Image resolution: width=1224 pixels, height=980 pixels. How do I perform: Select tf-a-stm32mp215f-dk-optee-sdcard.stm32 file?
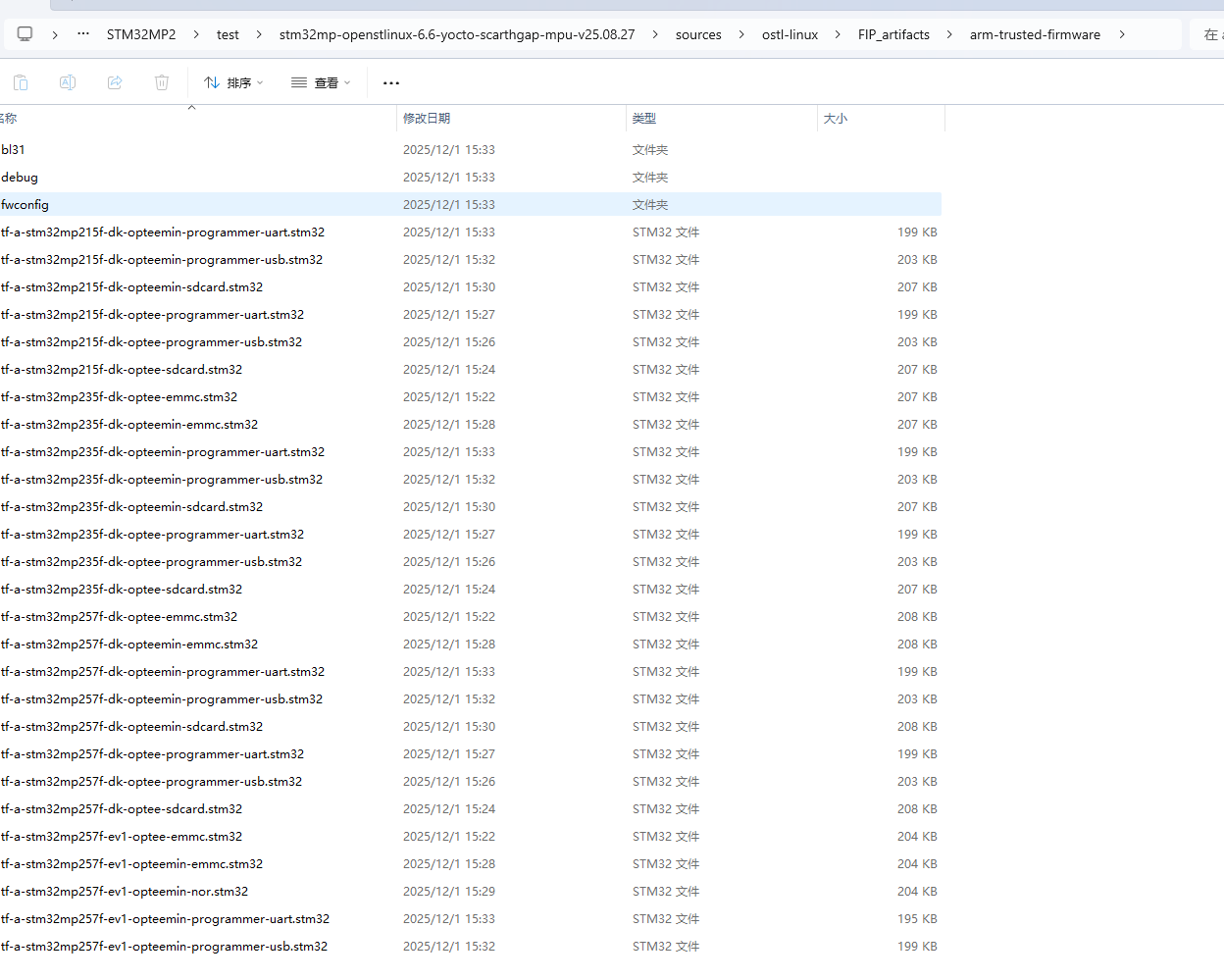pos(471,370)
